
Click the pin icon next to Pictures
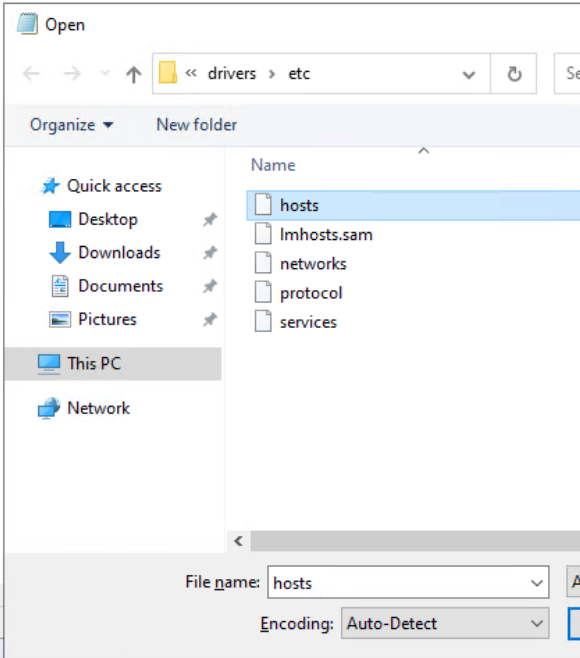click(210, 320)
